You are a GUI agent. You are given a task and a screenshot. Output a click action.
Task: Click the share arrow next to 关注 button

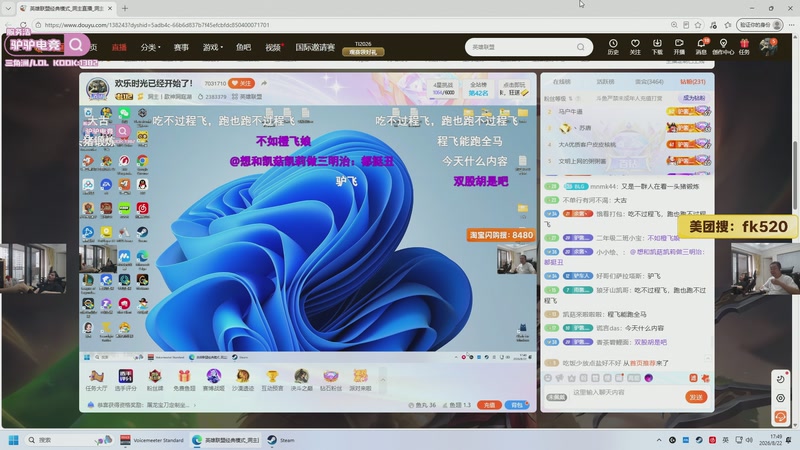tap(264, 83)
